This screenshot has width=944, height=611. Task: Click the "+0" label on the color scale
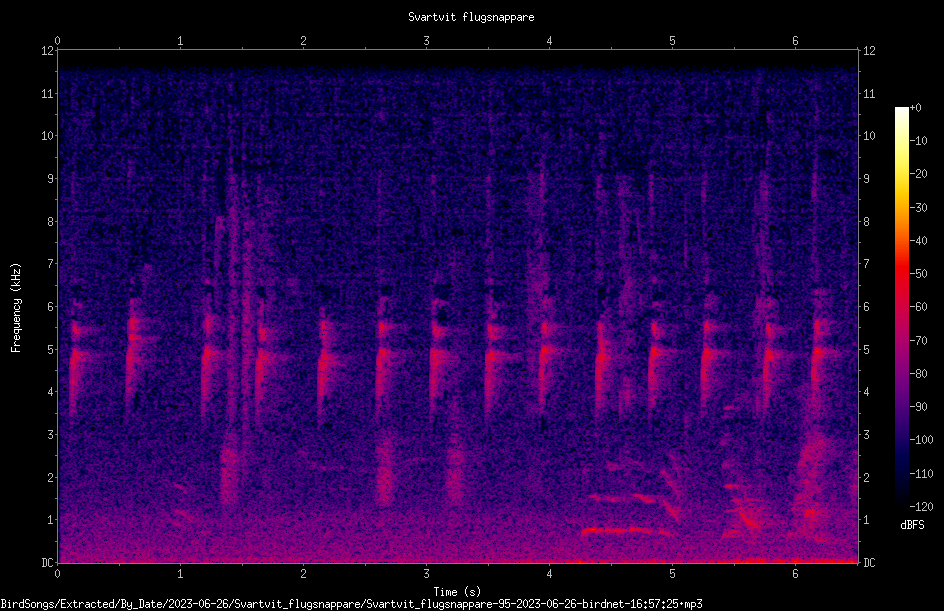click(916, 108)
